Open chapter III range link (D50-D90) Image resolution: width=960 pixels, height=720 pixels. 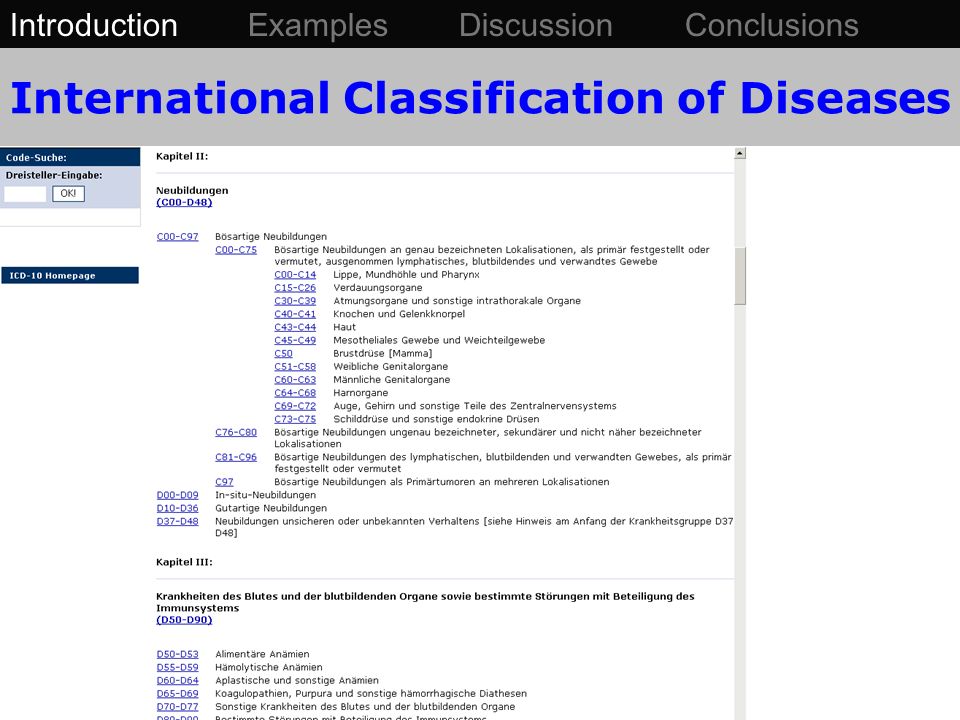coord(184,620)
